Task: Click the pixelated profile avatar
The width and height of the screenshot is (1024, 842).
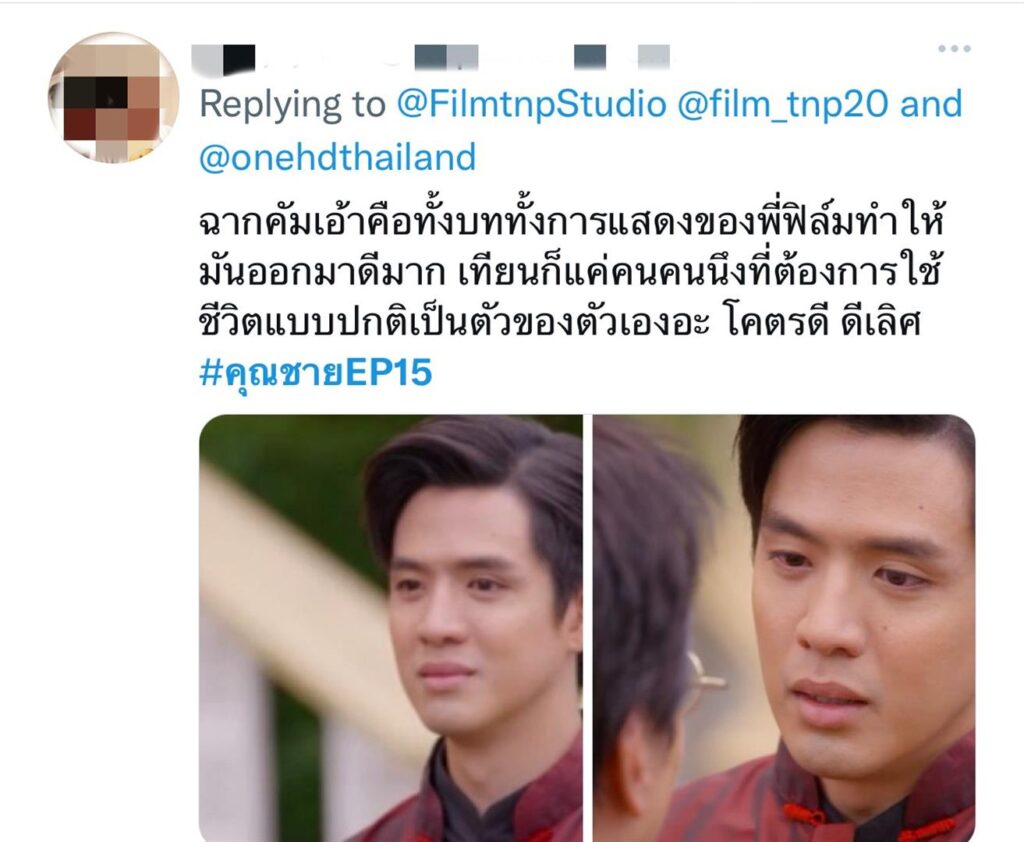Action: (114, 97)
